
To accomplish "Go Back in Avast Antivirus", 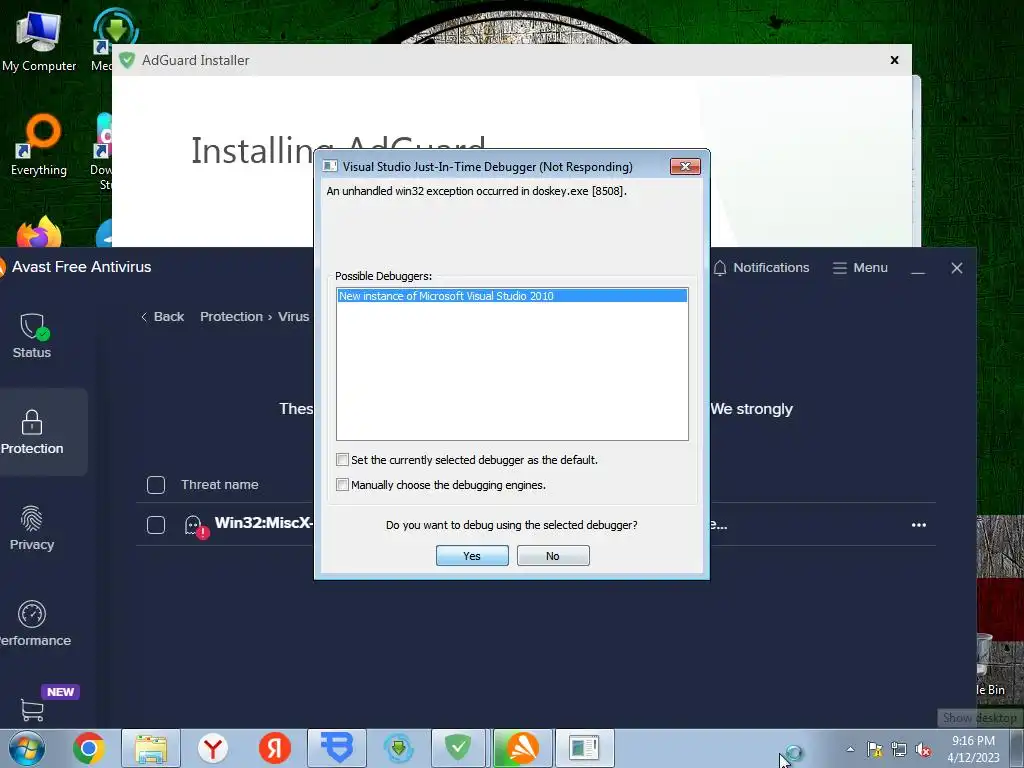I will pyautogui.click(x=163, y=317).
